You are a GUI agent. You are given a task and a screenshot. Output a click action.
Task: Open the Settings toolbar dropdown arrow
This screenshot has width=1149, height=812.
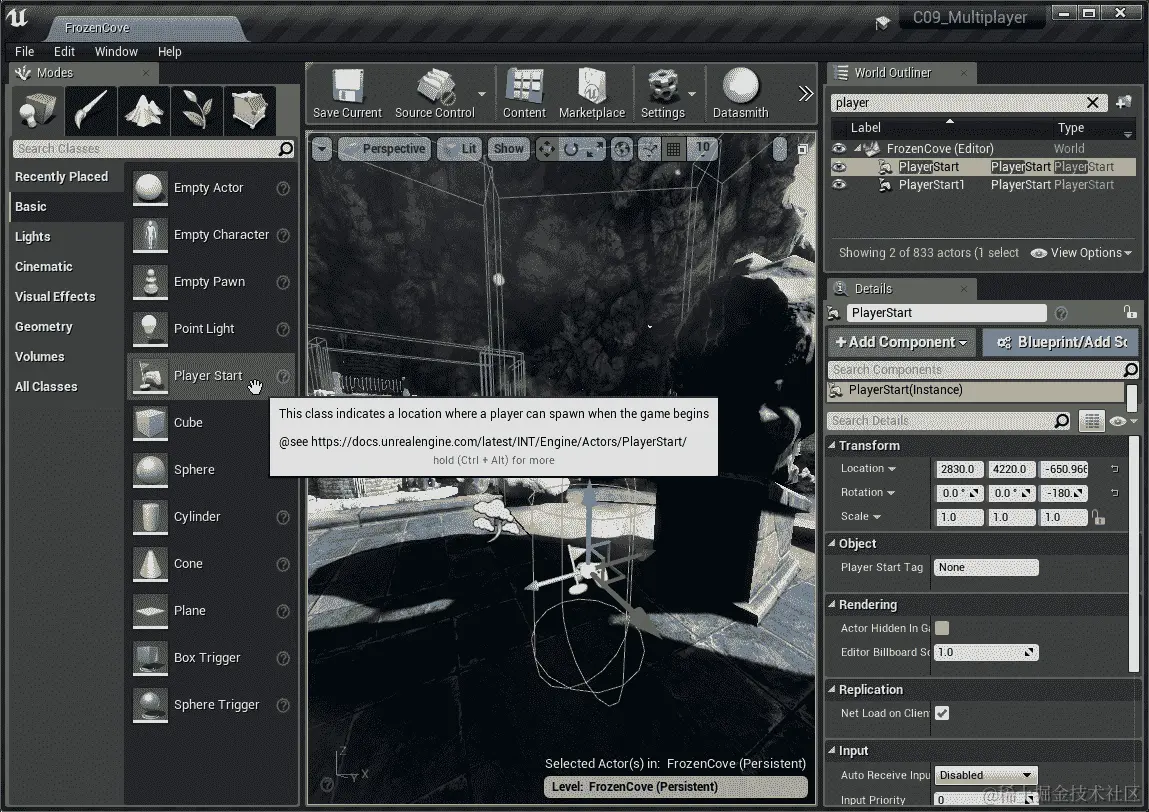(692, 94)
